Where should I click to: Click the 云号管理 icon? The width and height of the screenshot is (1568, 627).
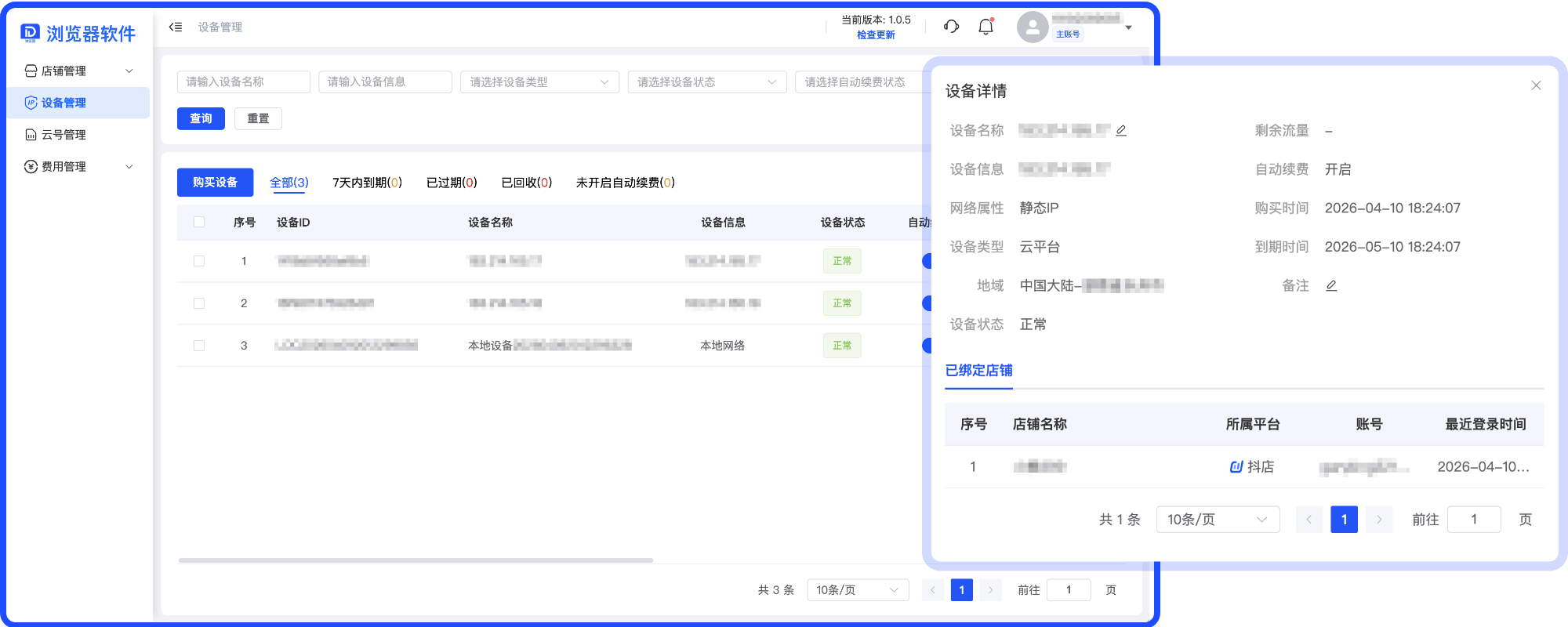tap(31, 135)
